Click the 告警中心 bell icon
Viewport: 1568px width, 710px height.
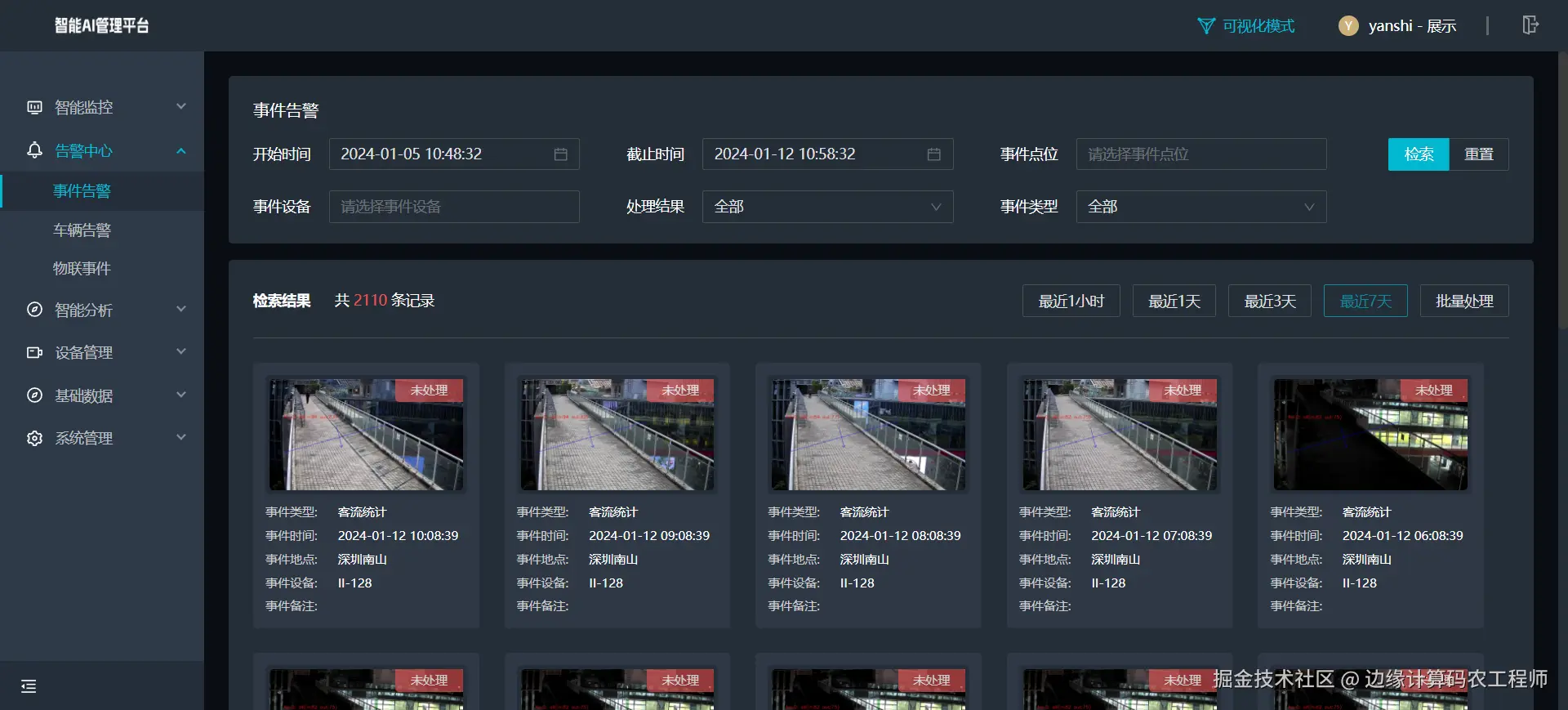[x=34, y=150]
